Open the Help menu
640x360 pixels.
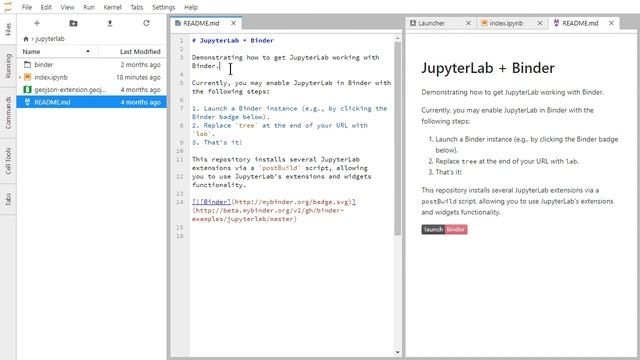(x=191, y=7)
